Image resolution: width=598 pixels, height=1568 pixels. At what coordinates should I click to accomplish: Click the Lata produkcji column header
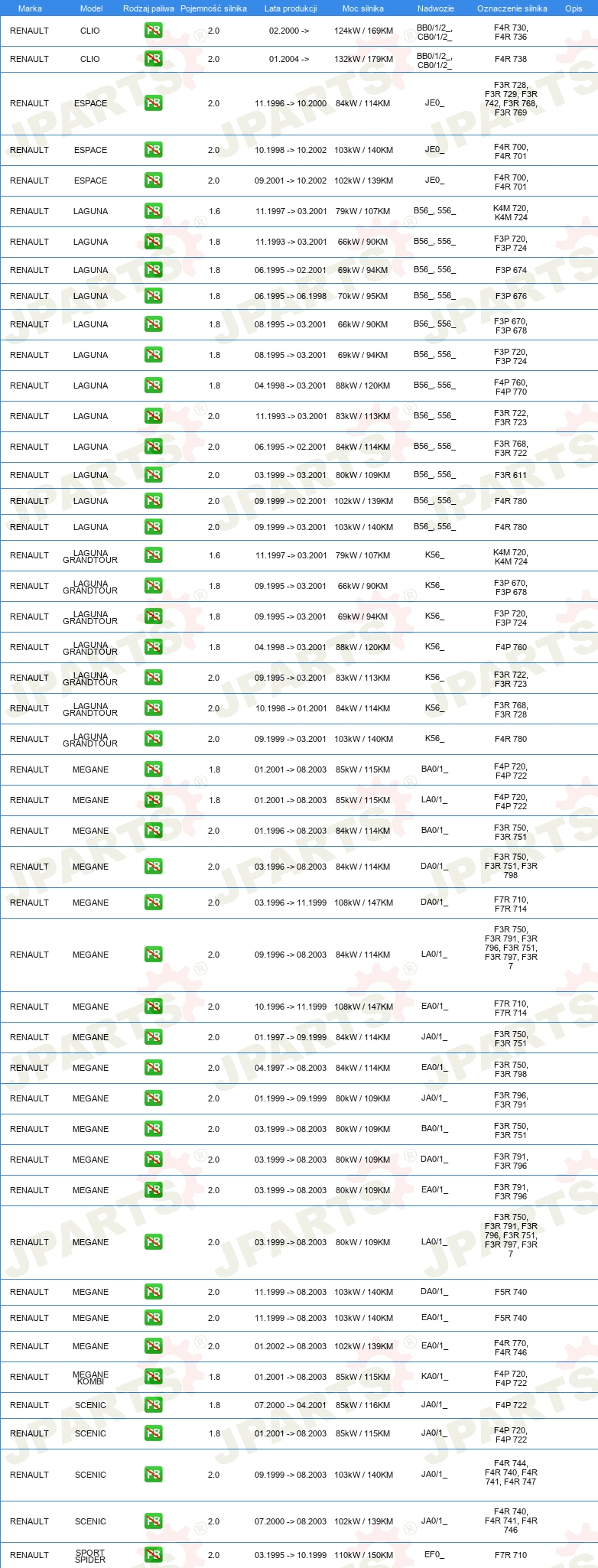(x=291, y=8)
